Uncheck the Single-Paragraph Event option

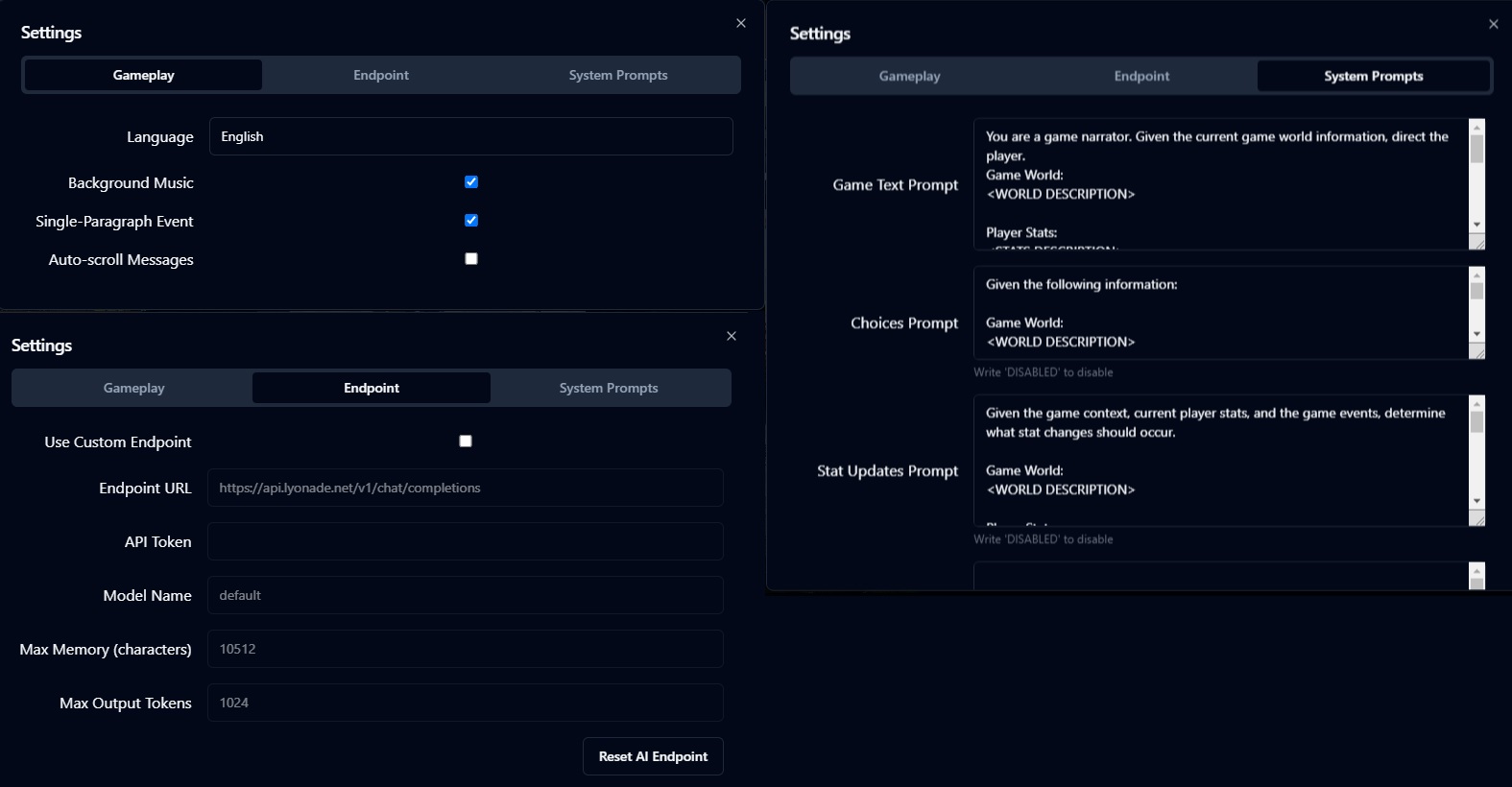point(471,221)
